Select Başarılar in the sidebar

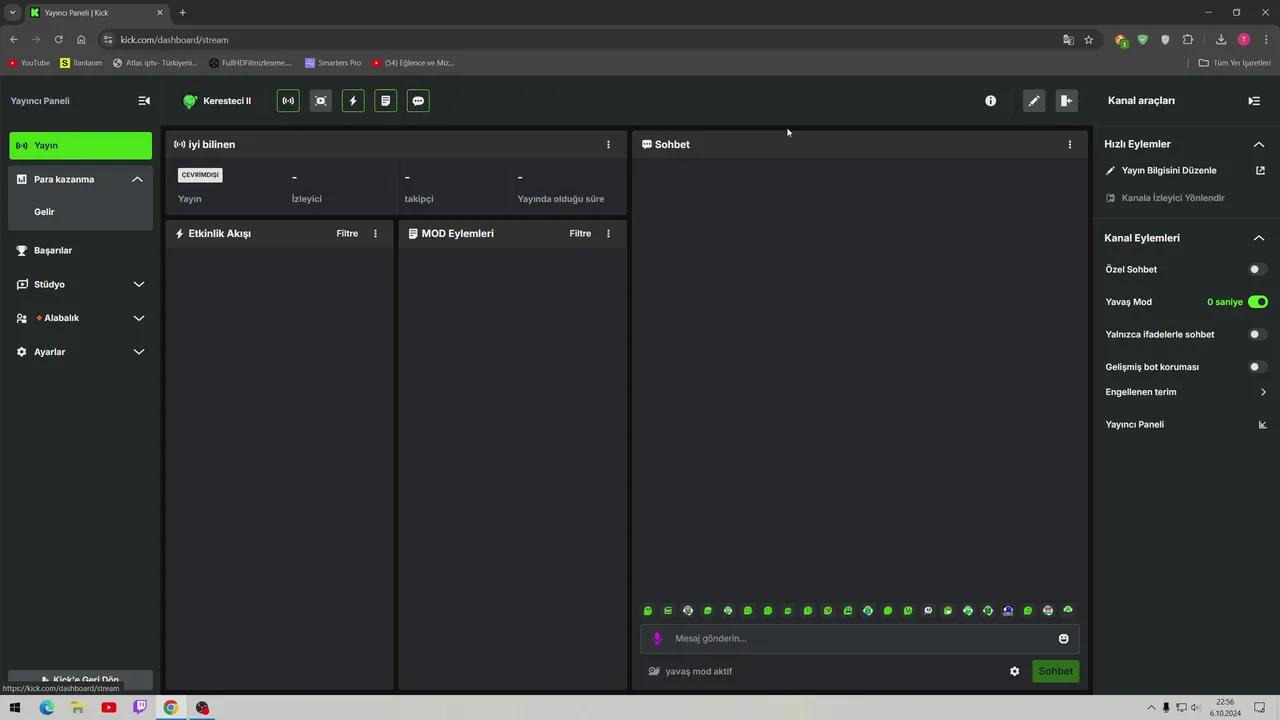pos(80,250)
